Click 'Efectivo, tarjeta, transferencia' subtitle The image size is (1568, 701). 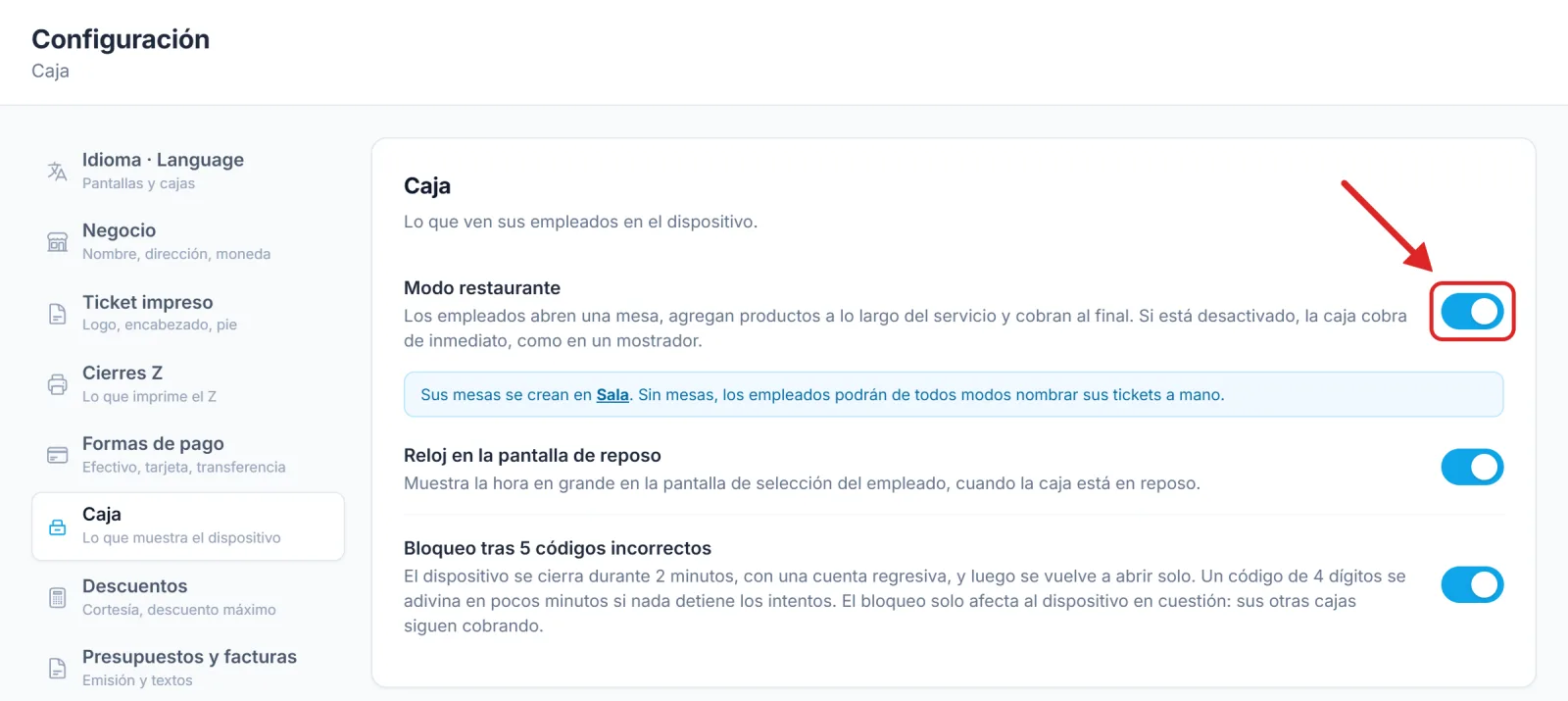click(x=184, y=467)
